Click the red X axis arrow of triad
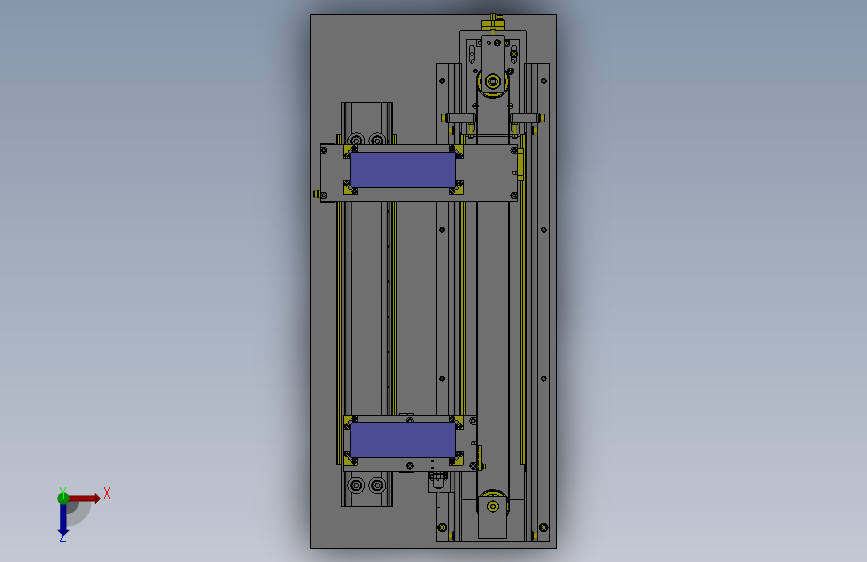 (84, 498)
